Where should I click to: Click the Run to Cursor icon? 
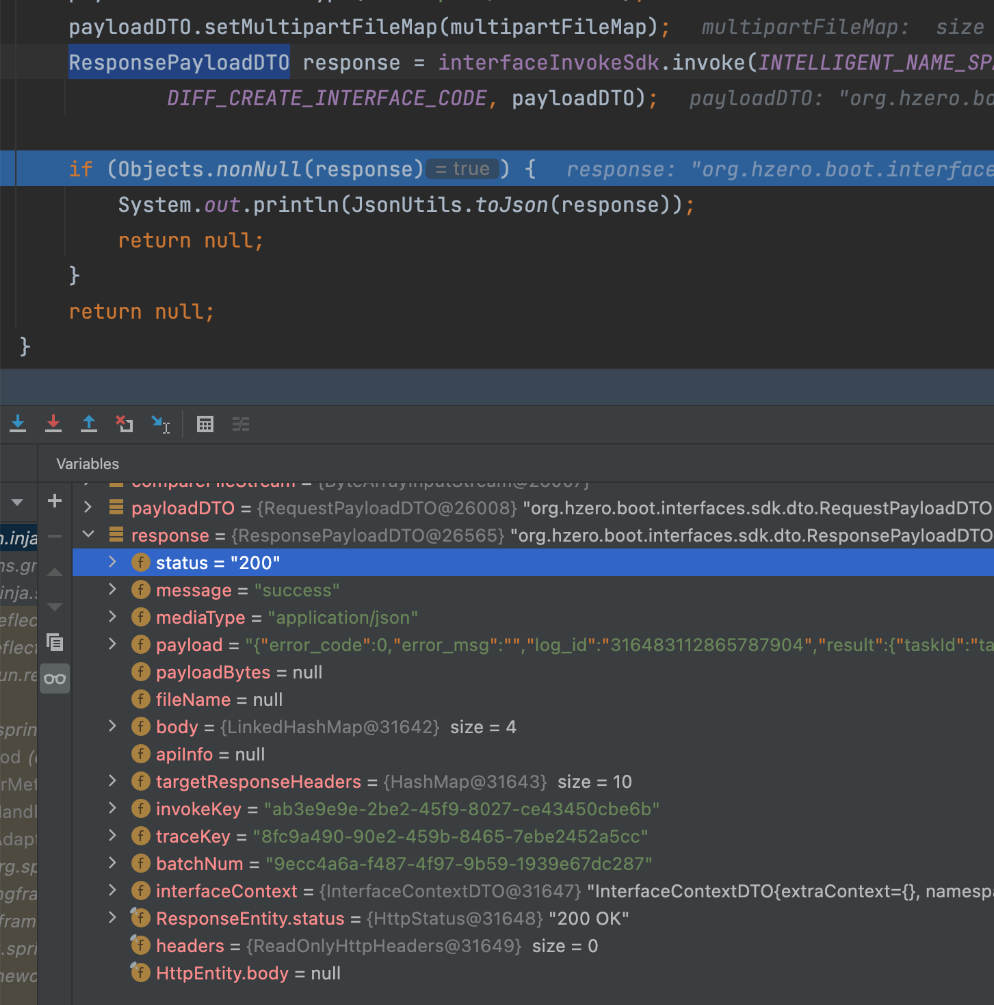160,424
